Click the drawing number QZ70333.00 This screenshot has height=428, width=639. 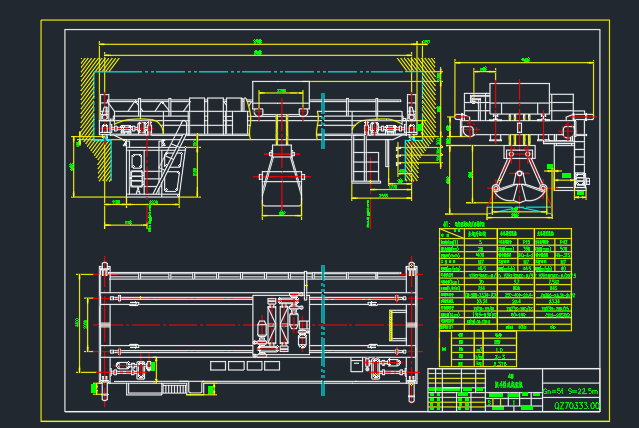(x=577, y=406)
